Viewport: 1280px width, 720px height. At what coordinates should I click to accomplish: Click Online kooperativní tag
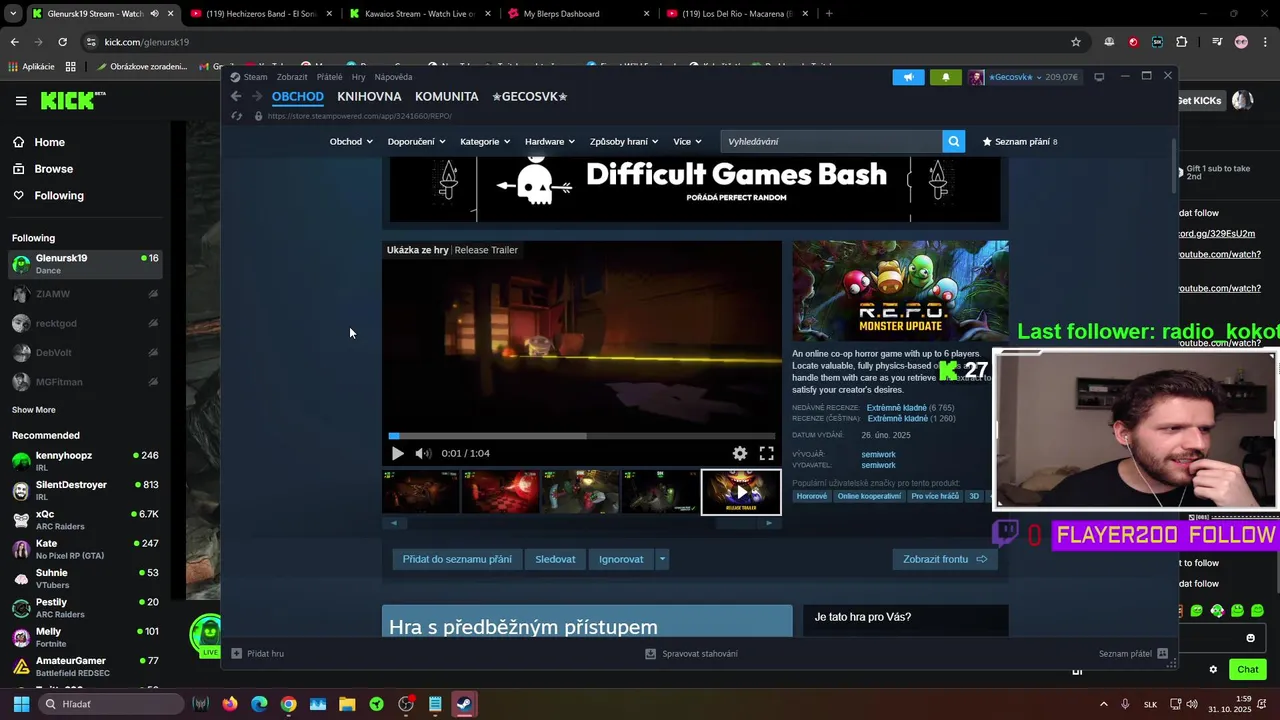coord(869,496)
